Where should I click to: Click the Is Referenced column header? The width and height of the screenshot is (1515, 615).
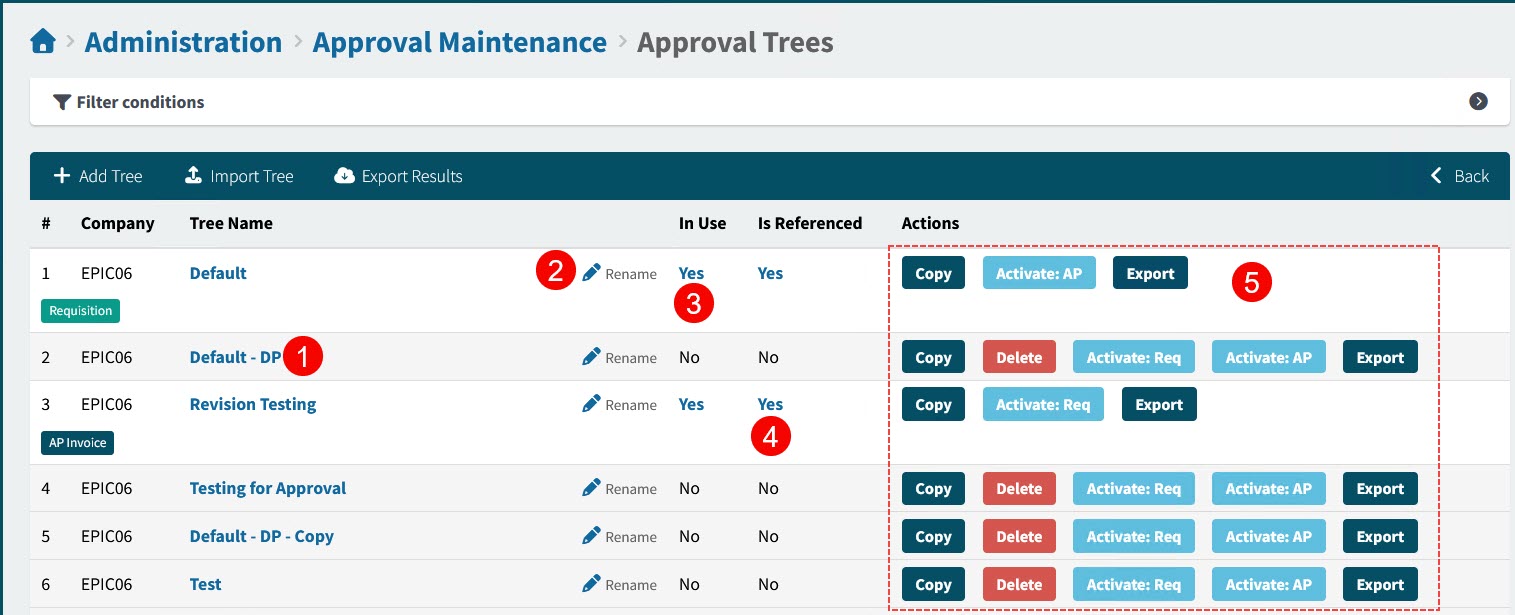click(810, 223)
